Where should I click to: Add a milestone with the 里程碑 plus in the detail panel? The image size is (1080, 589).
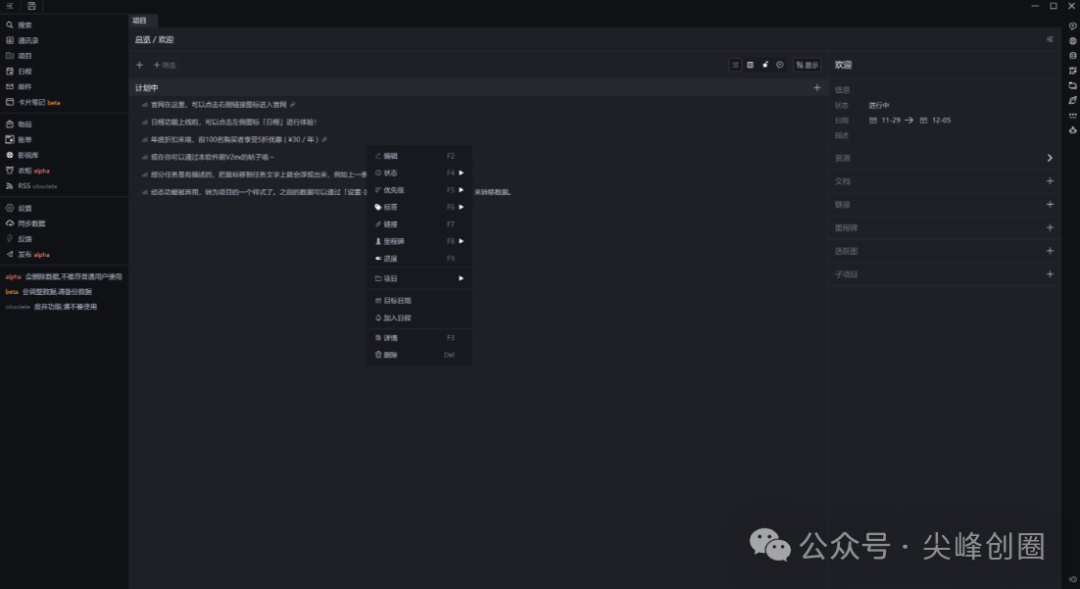1050,227
